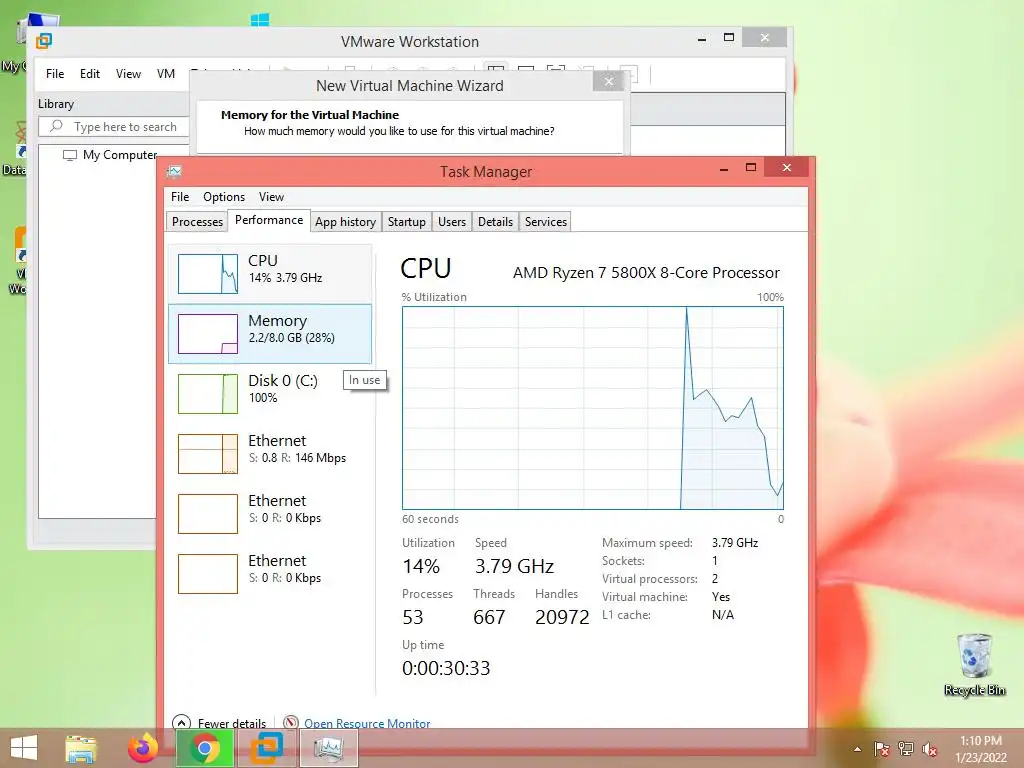This screenshot has height=768, width=1024.
Task: Select the Memory performance item
Action: pyautogui.click(x=270, y=334)
